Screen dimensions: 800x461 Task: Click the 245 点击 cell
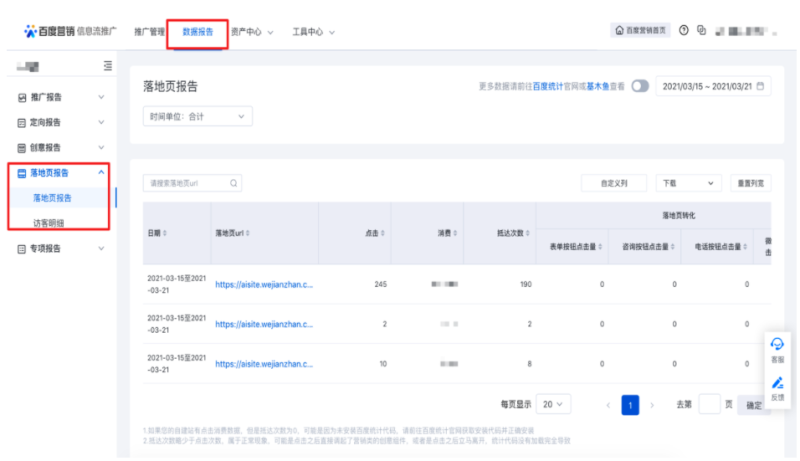[381, 285]
